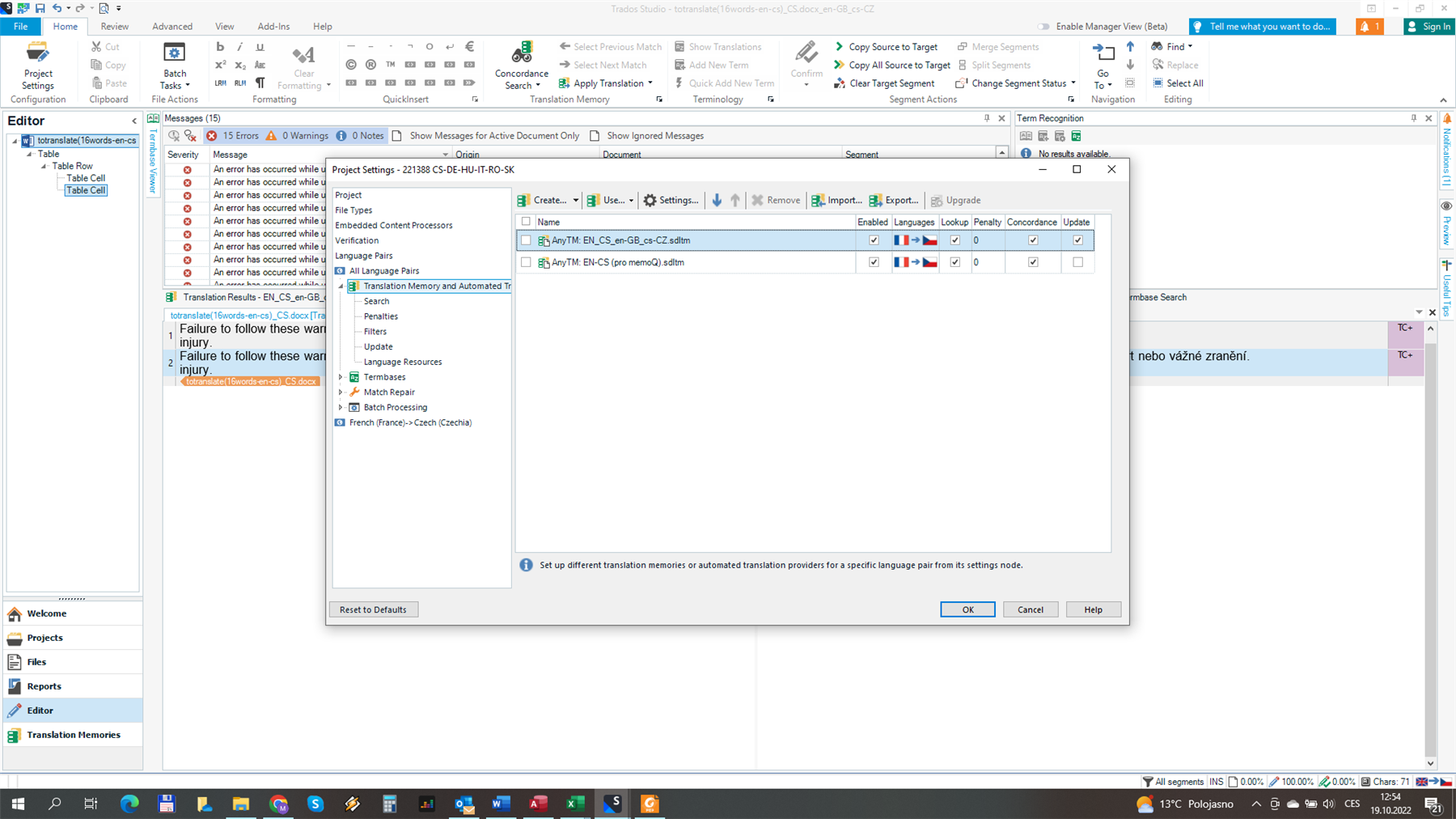Screen dimensions: 1456x819
Task: Open the File tab
Action: tap(20, 27)
